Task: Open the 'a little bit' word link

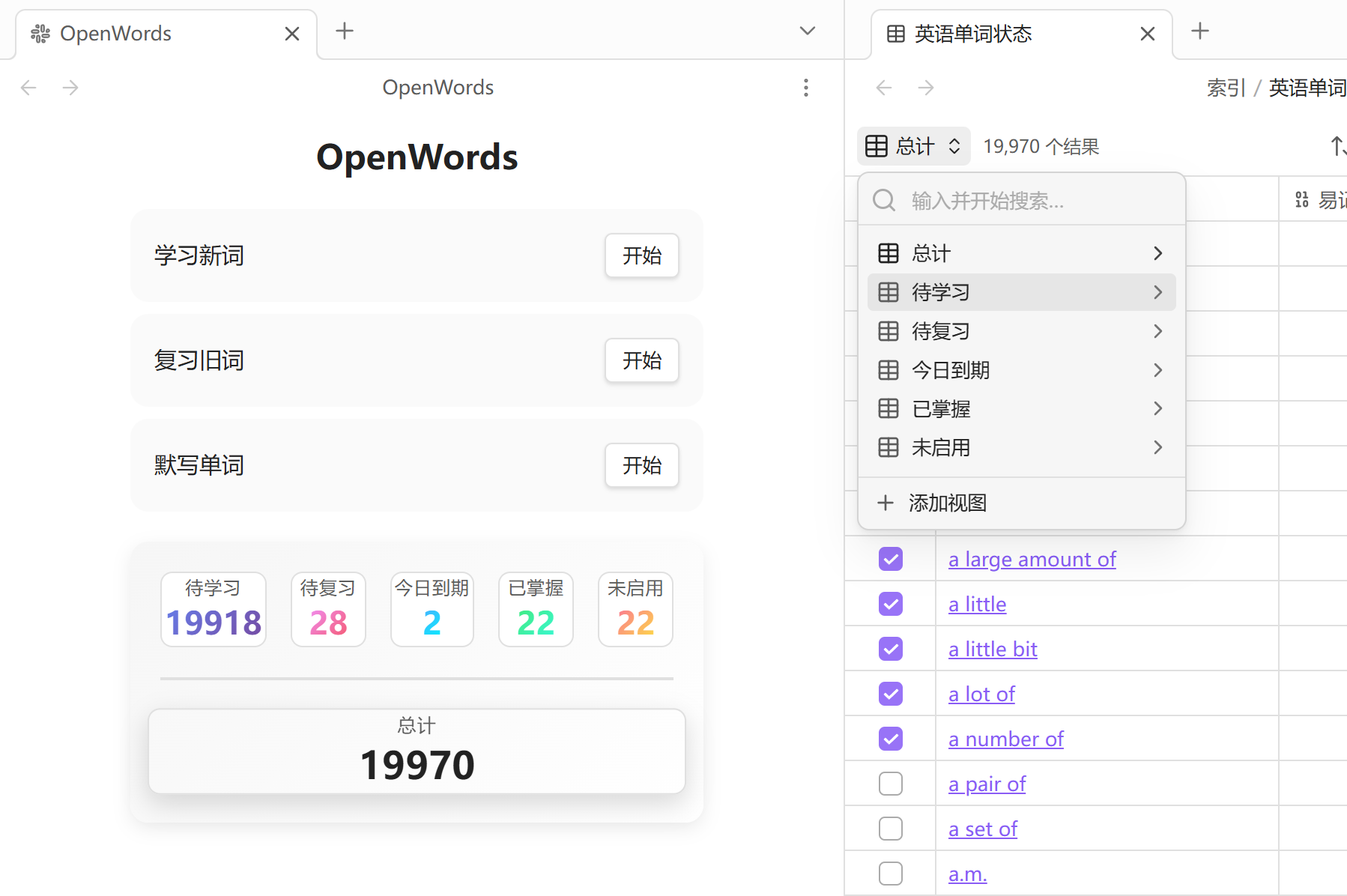Action: point(993,650)
